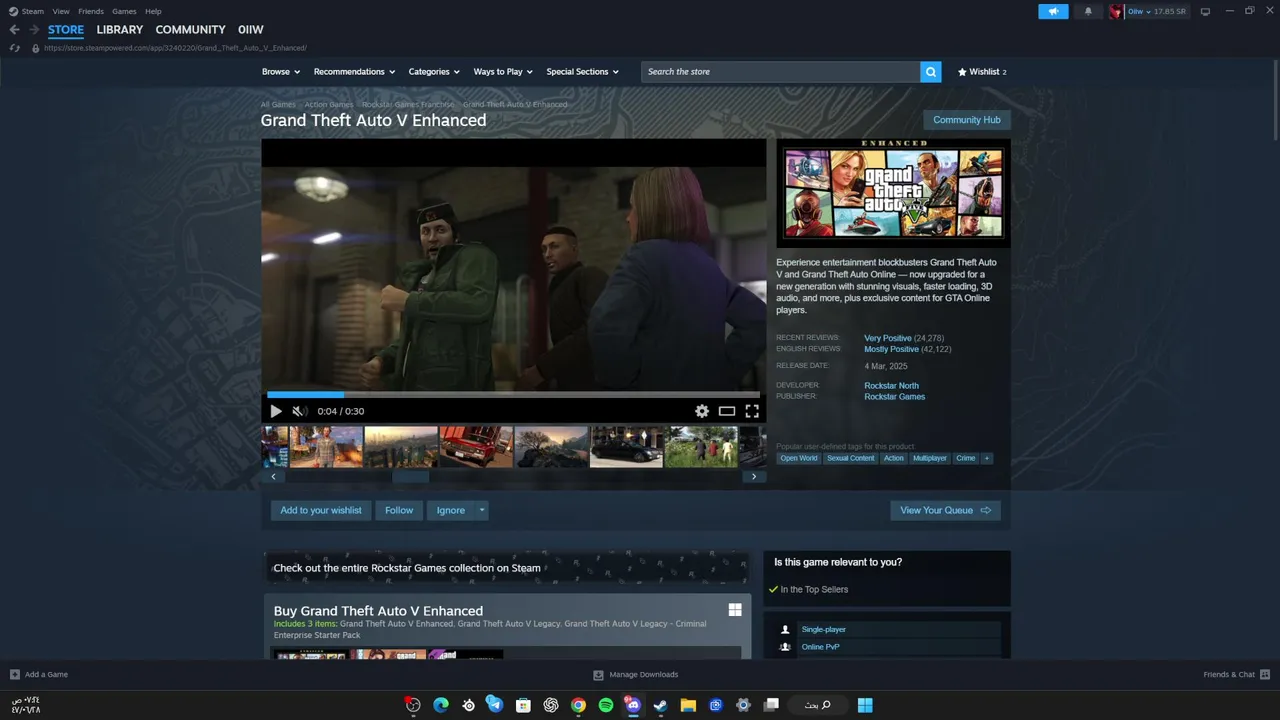Screen dimensions: 1280x720
Task: Select the black limousine screenshot thumbnail
Action: click(626, 447)
